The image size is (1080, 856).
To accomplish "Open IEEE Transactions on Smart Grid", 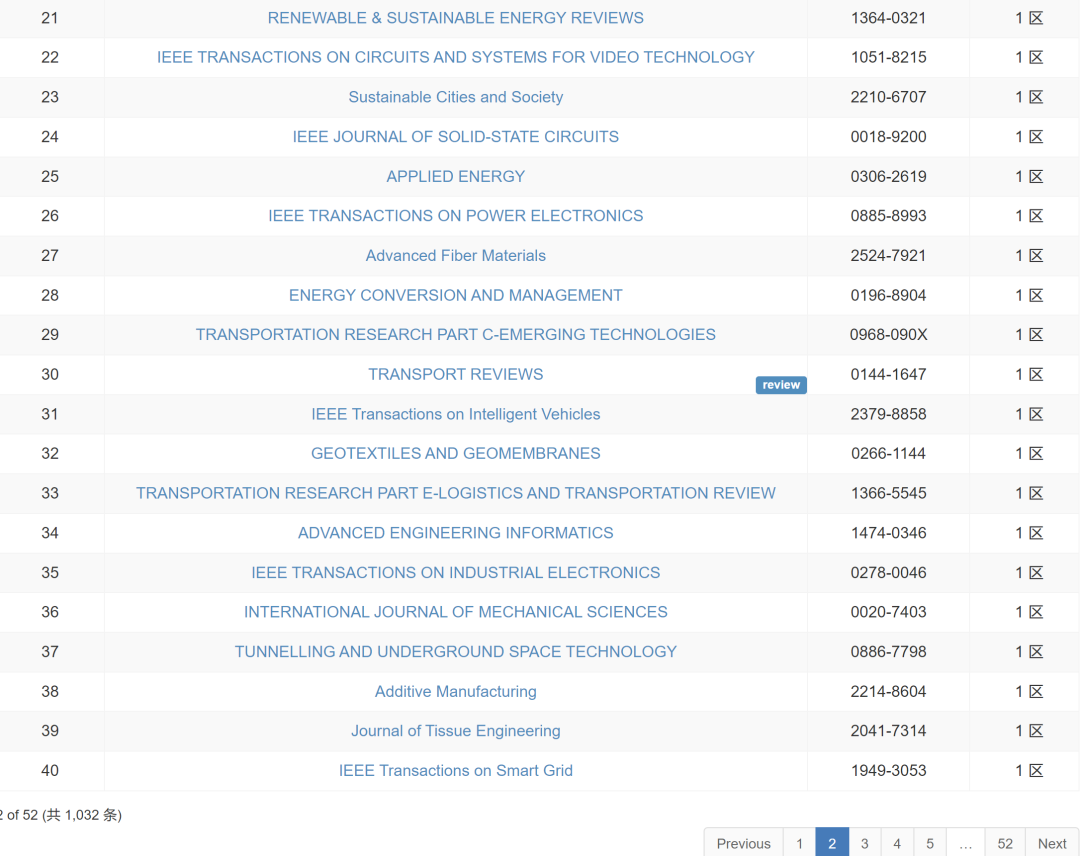I will point(455,770).
